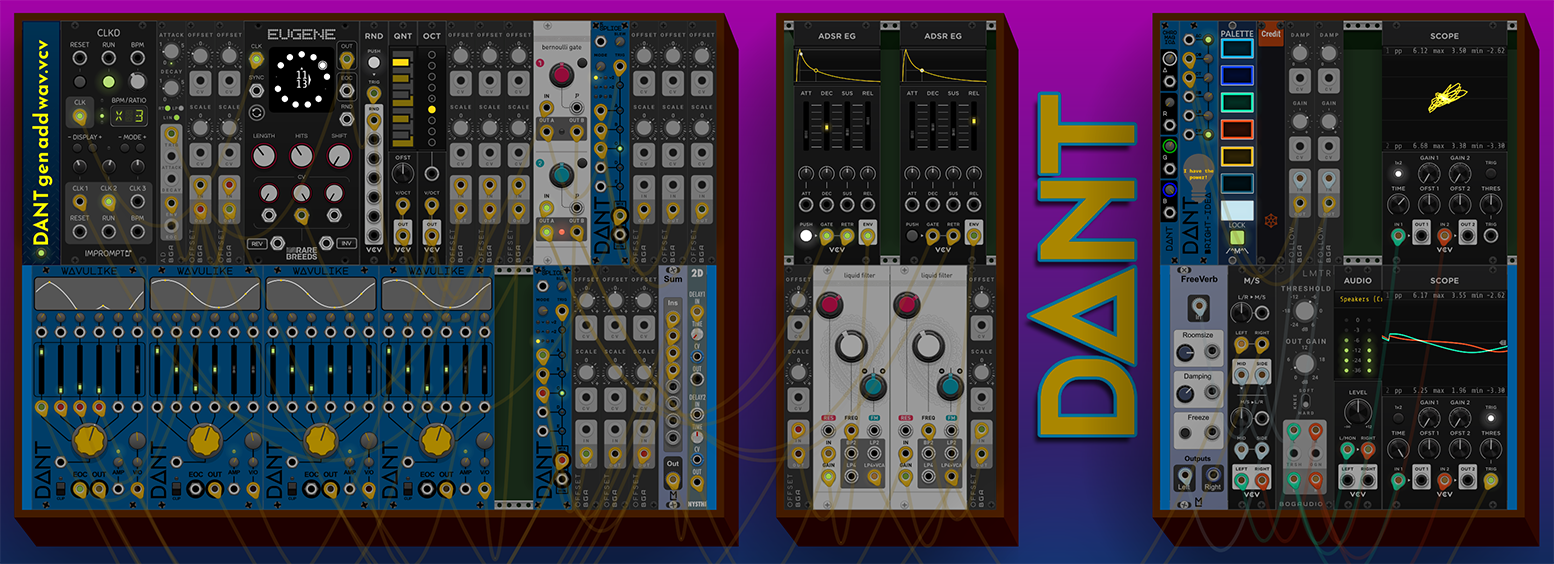Viewport: 1554px width, 564px height.
Task: Click the CLKD RESET push button
Action: 80,82
